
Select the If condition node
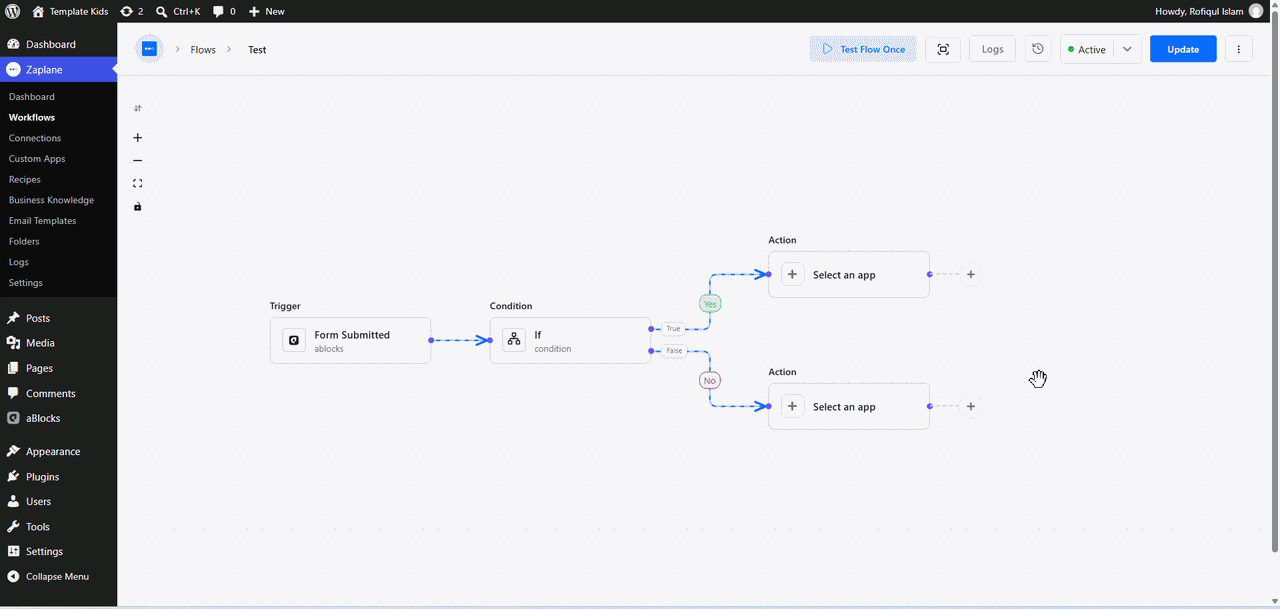click(570, 340)
